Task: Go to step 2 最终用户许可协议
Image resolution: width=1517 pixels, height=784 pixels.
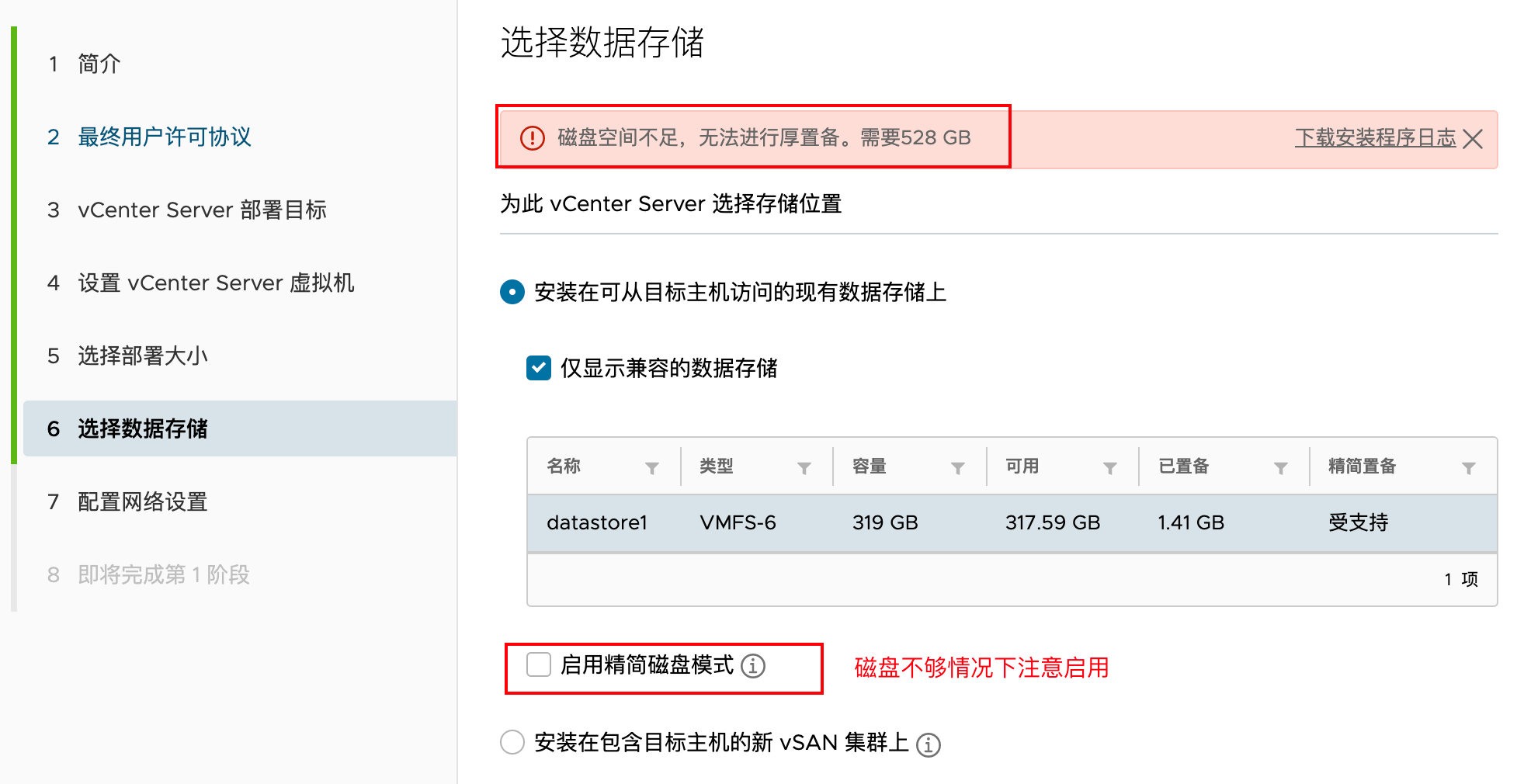Action: [165, 137]
